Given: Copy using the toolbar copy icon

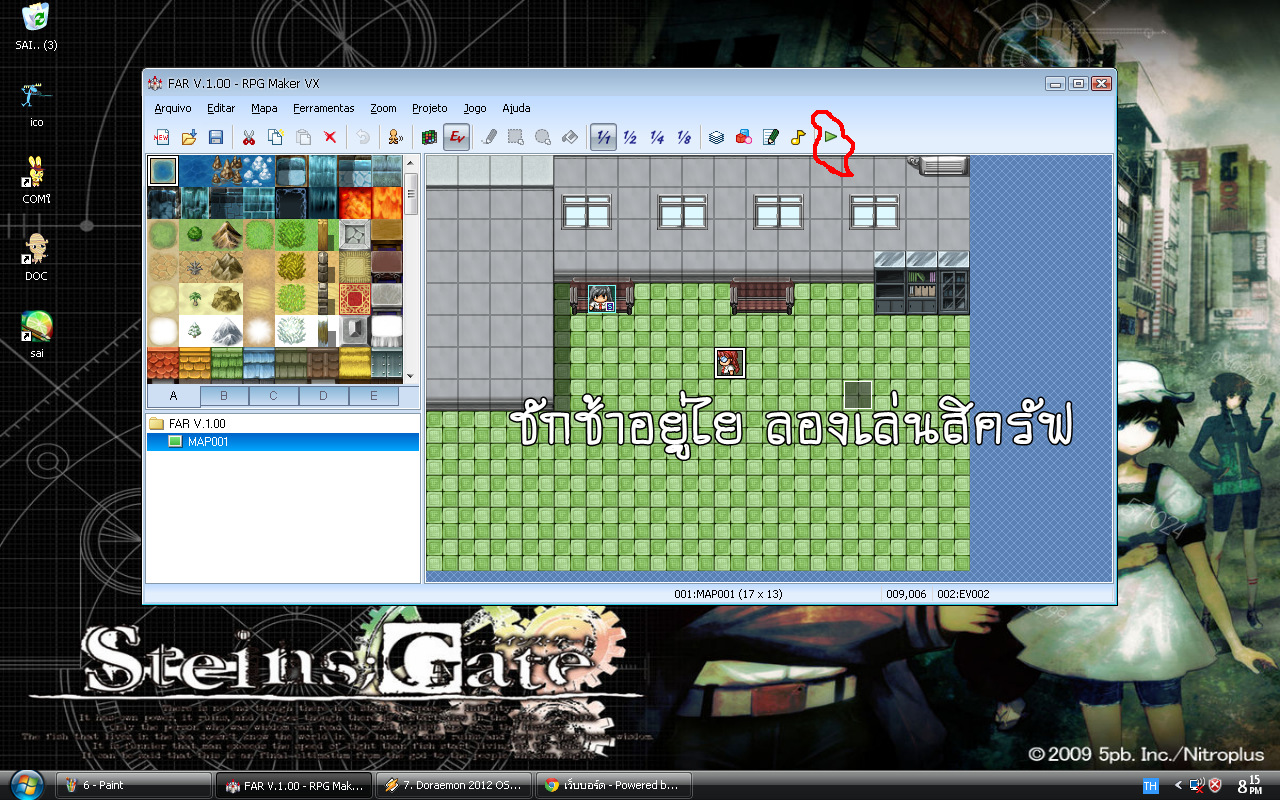Looking at the screenshot, I should [x=276, y=137].
